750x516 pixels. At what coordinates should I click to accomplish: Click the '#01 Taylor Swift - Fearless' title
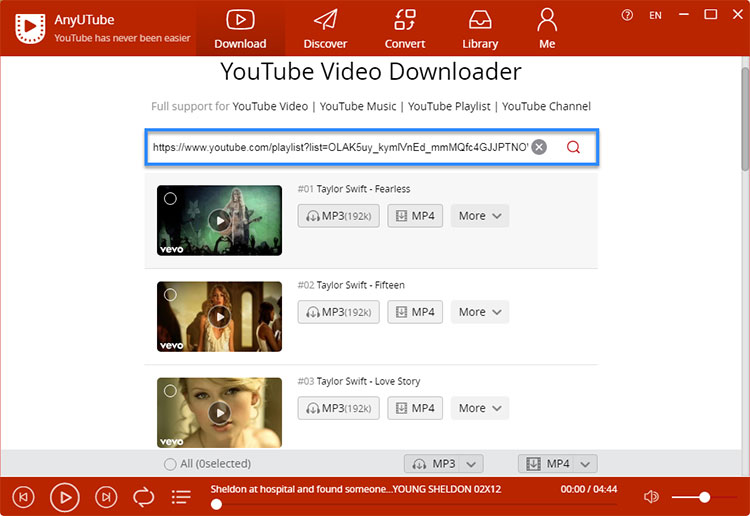tap(354, 189)
